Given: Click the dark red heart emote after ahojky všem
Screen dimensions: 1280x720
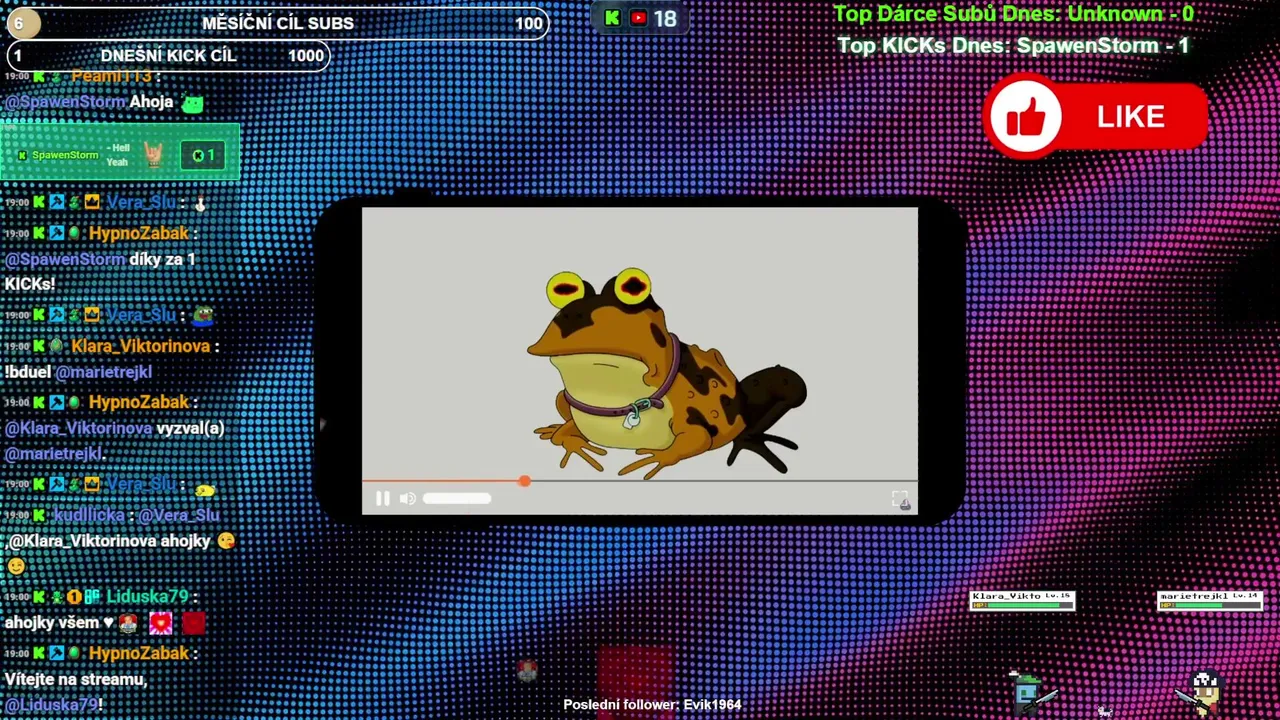Looking at the screenshot, I should click(x=193, y=624).
